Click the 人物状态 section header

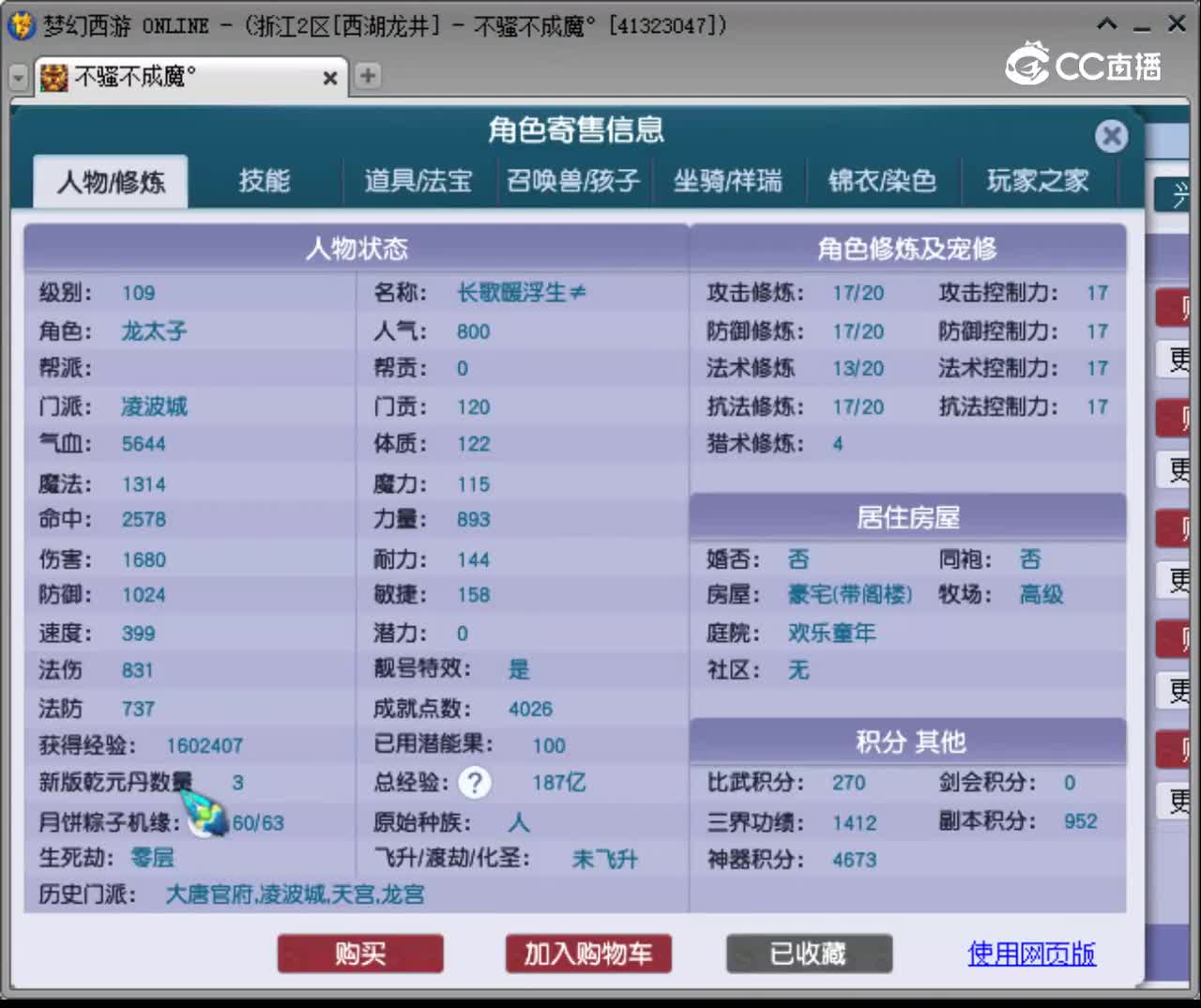point(357,249)
